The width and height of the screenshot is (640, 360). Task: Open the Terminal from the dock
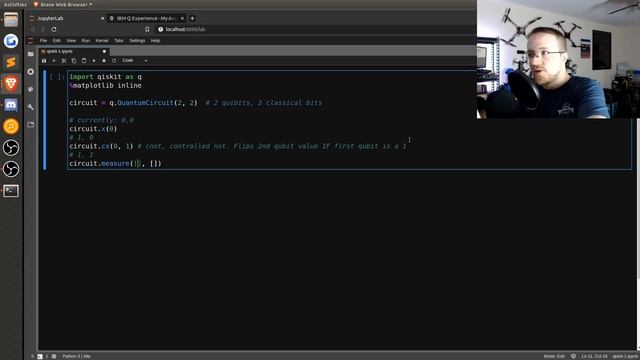[x=11, y=191]
